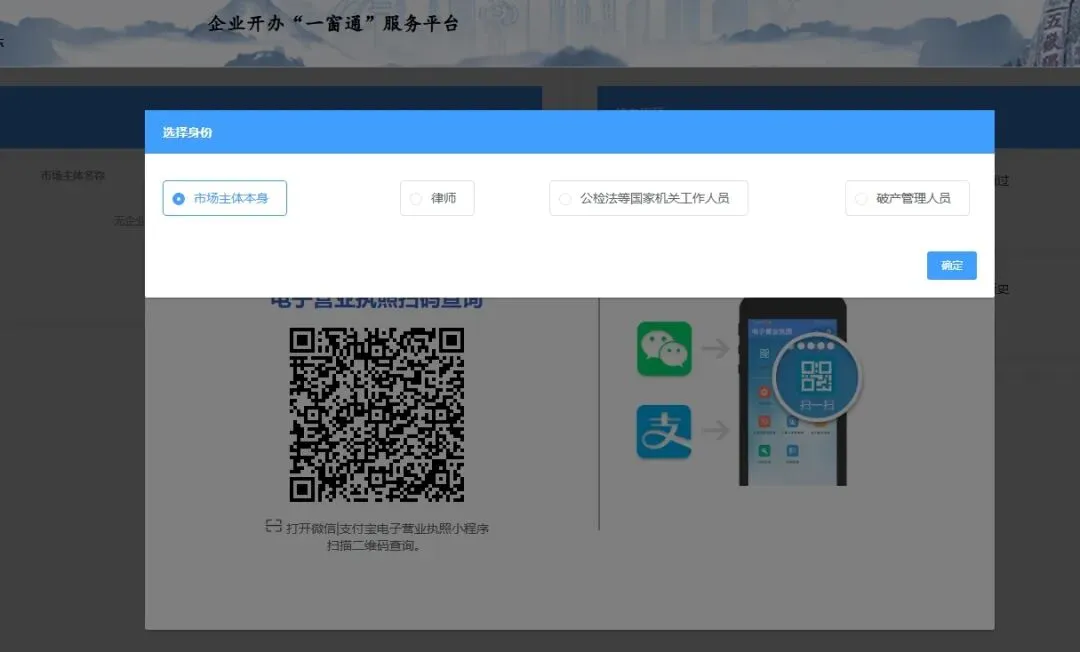This screenshot has height=652, width=1080.
Task: Click the scan icon beside 打开微信 instruction
Action: pyautogui.click(x=273, y=527)
